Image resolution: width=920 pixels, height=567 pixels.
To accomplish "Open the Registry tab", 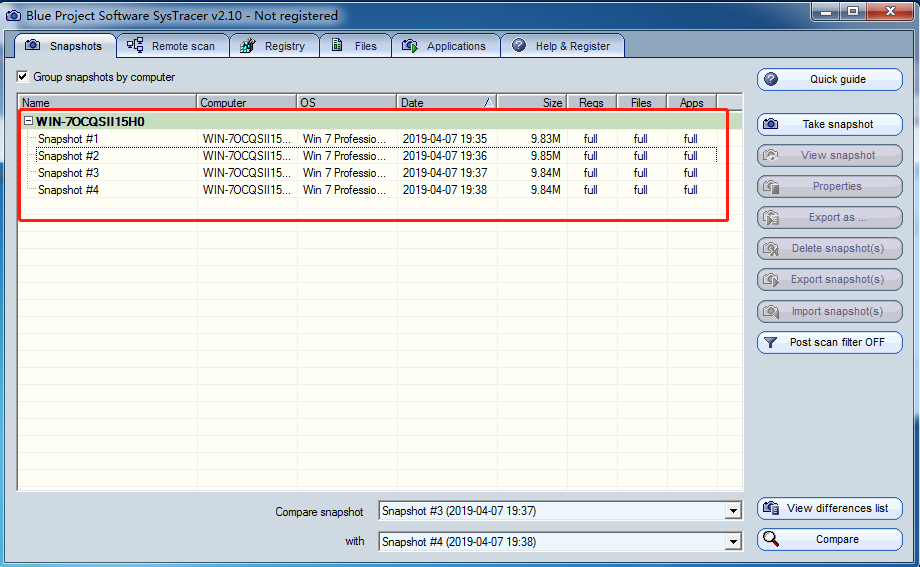I will [x=274, y=46].
